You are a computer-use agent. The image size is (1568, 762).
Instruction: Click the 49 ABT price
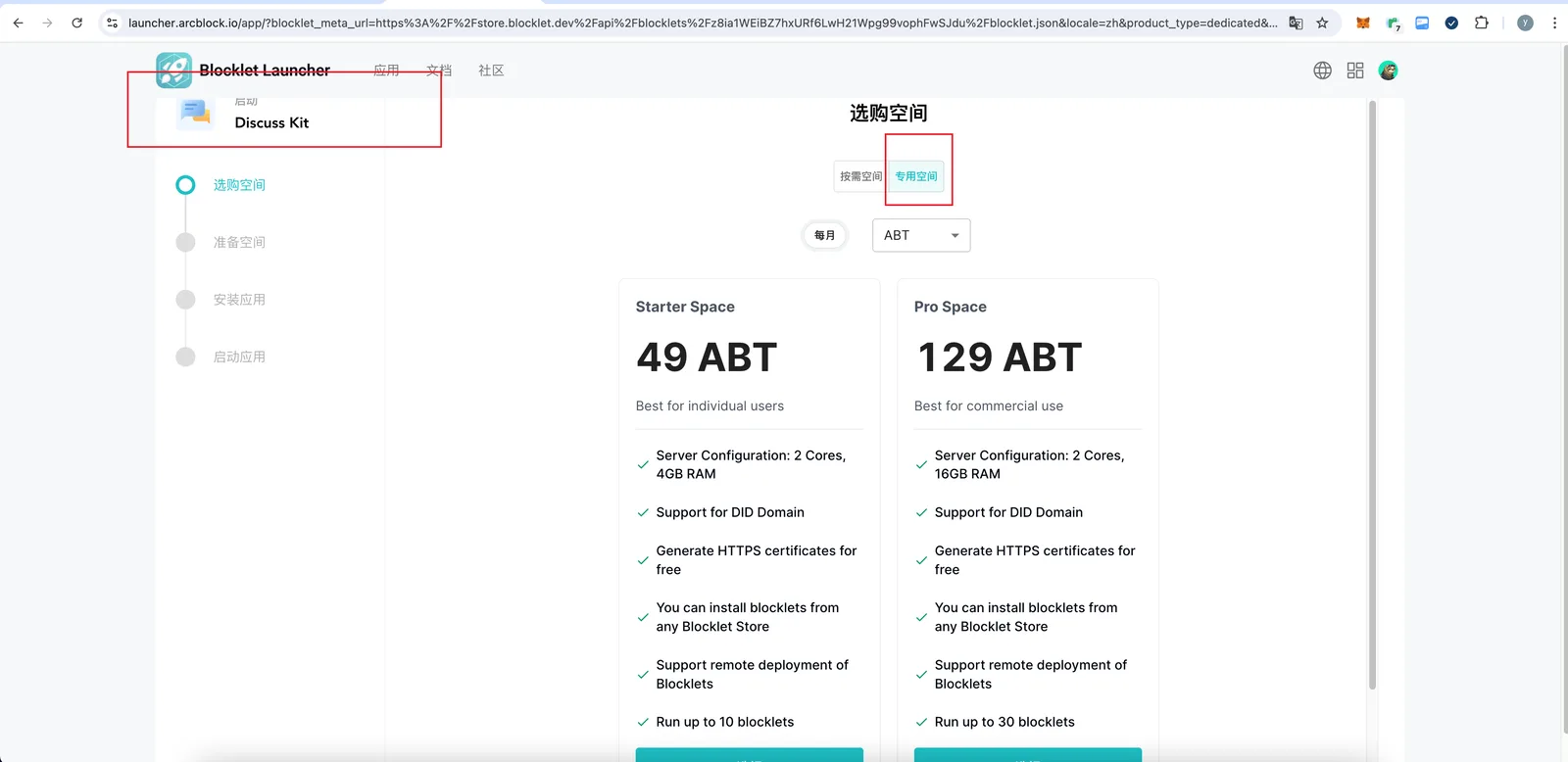click(707, 357)
